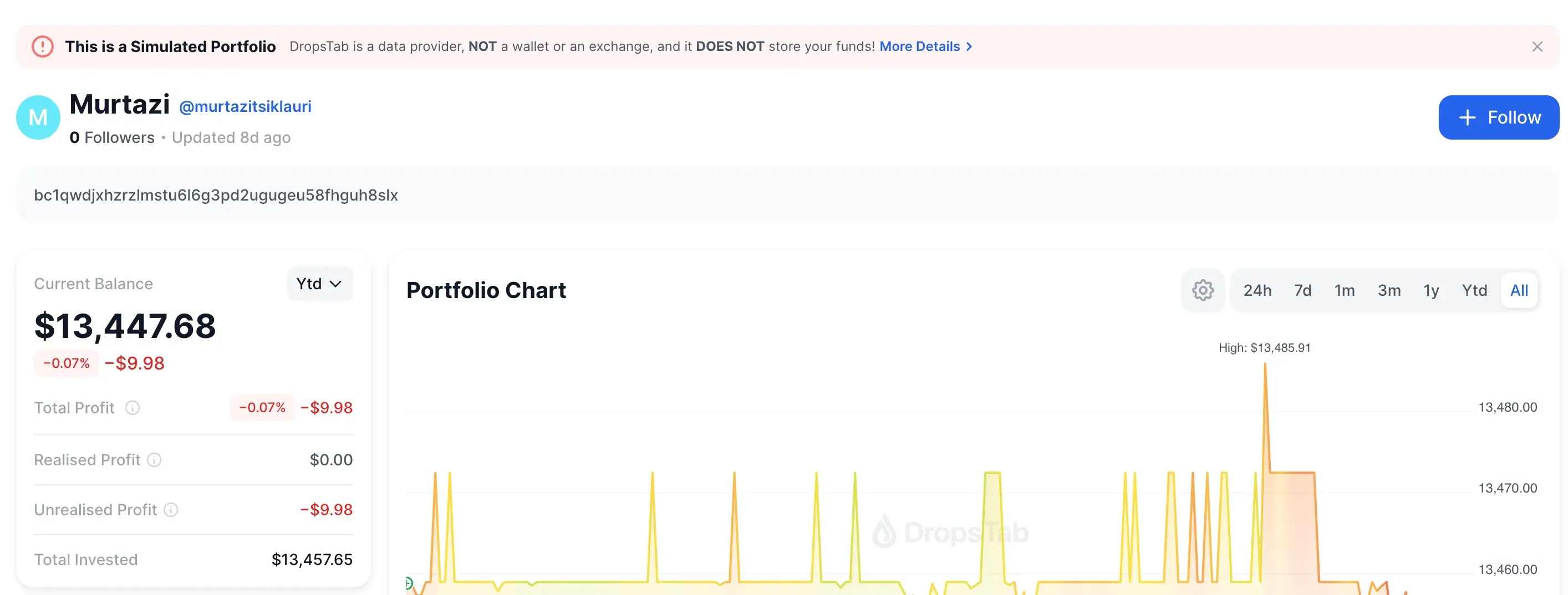The width and height of the screenshot is (1568, 595).
Task: Open the Ytd balance period dropdown
Action: pos(319,284)
